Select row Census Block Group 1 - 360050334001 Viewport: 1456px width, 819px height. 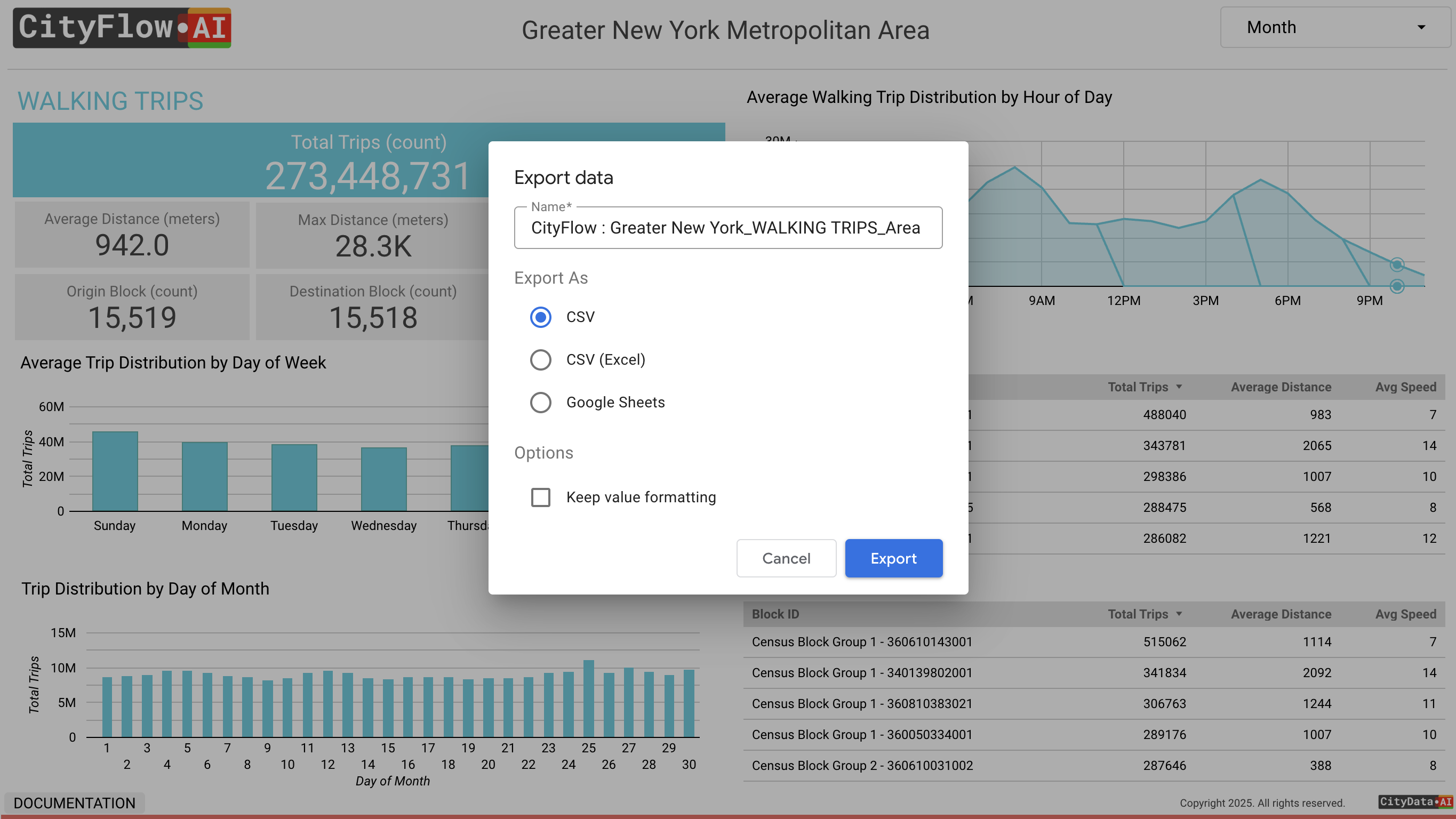(x=1094, y=734)
